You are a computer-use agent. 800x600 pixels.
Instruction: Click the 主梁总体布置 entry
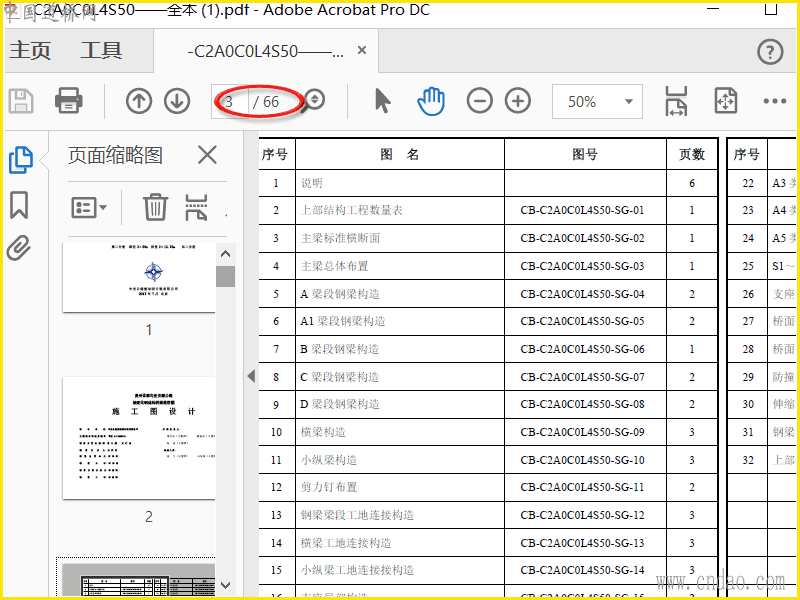[334, 266]
